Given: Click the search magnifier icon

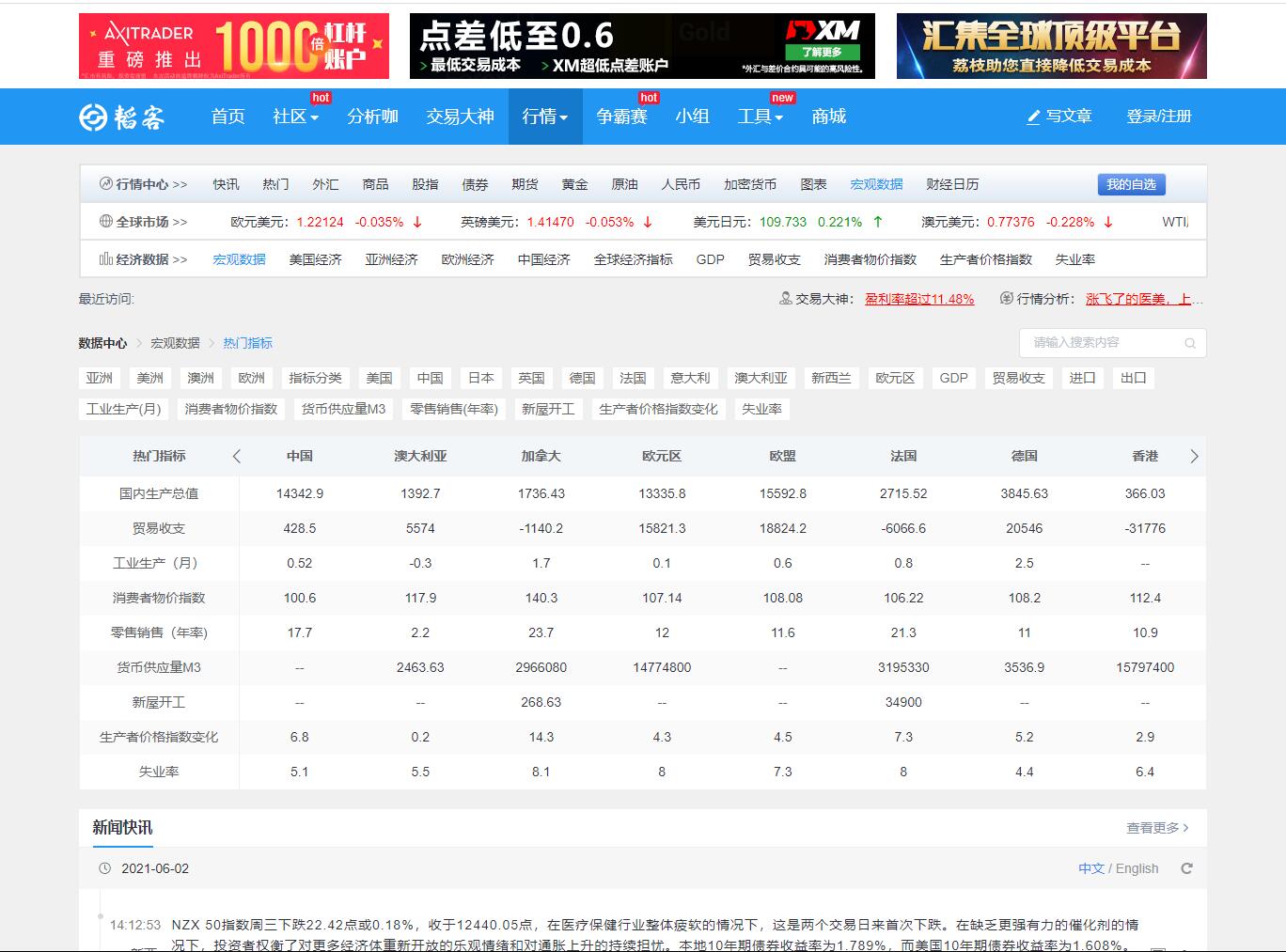Looking at the screenshot, I should 1190,343.
